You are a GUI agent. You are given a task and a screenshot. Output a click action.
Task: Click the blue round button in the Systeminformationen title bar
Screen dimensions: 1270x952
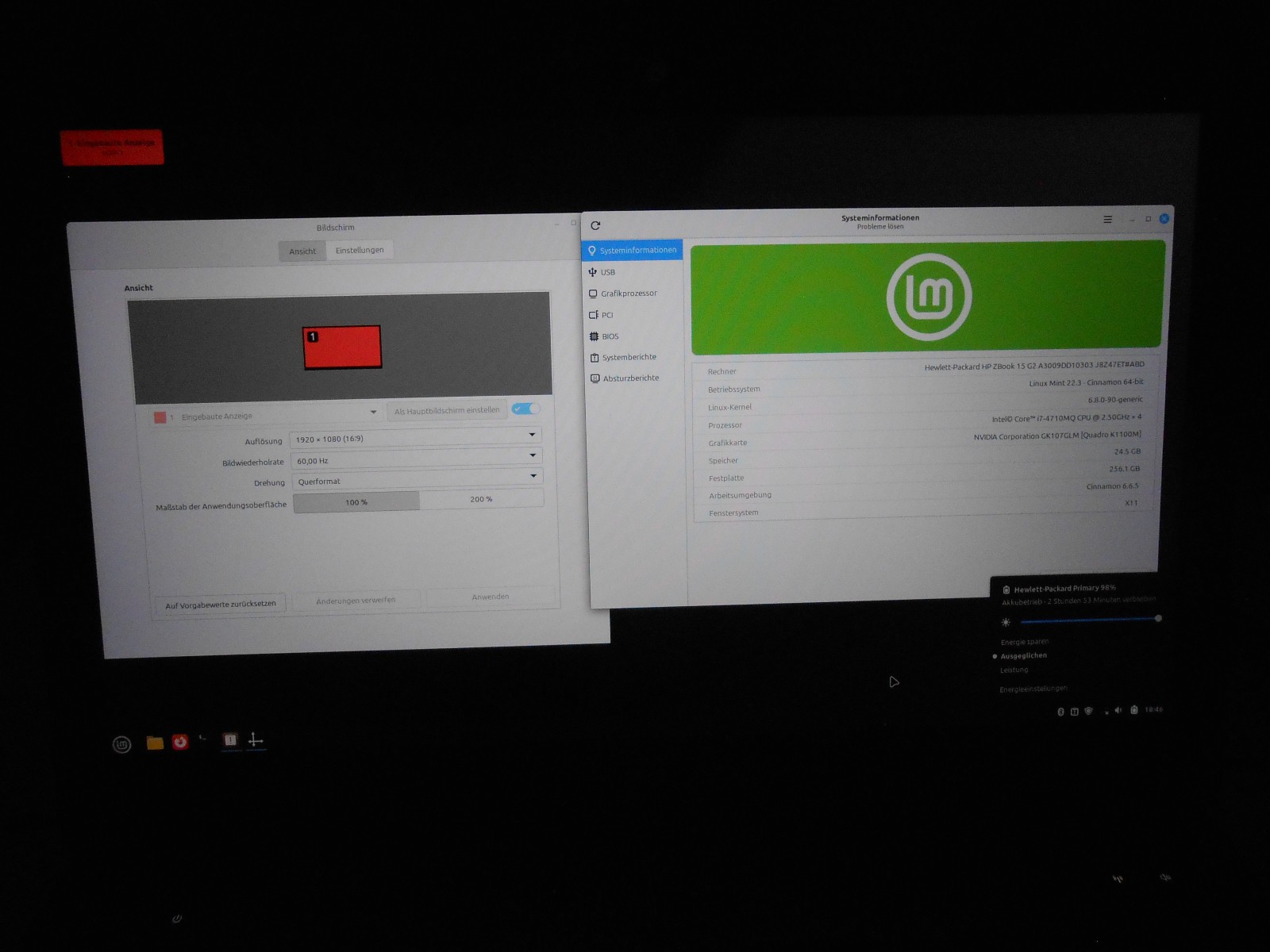(x=1164, y=218)
